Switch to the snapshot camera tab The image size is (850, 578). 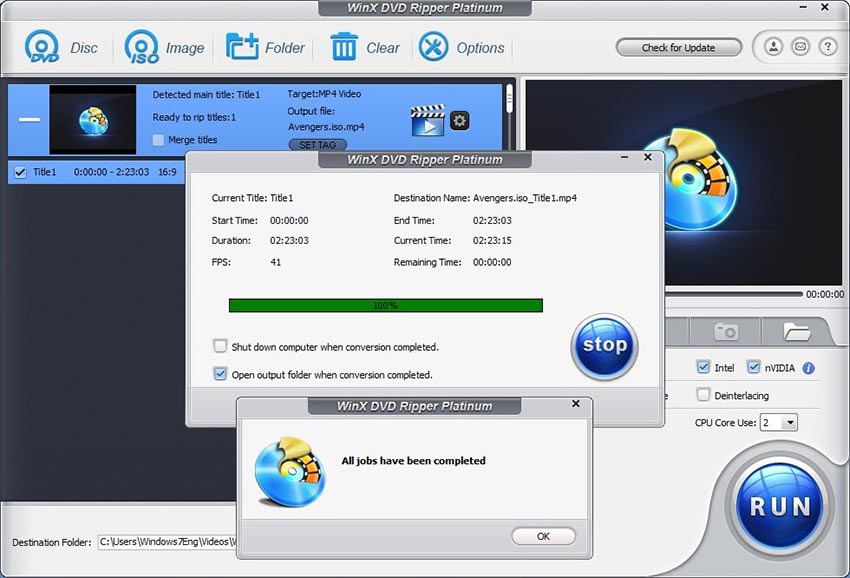[725, 331]
